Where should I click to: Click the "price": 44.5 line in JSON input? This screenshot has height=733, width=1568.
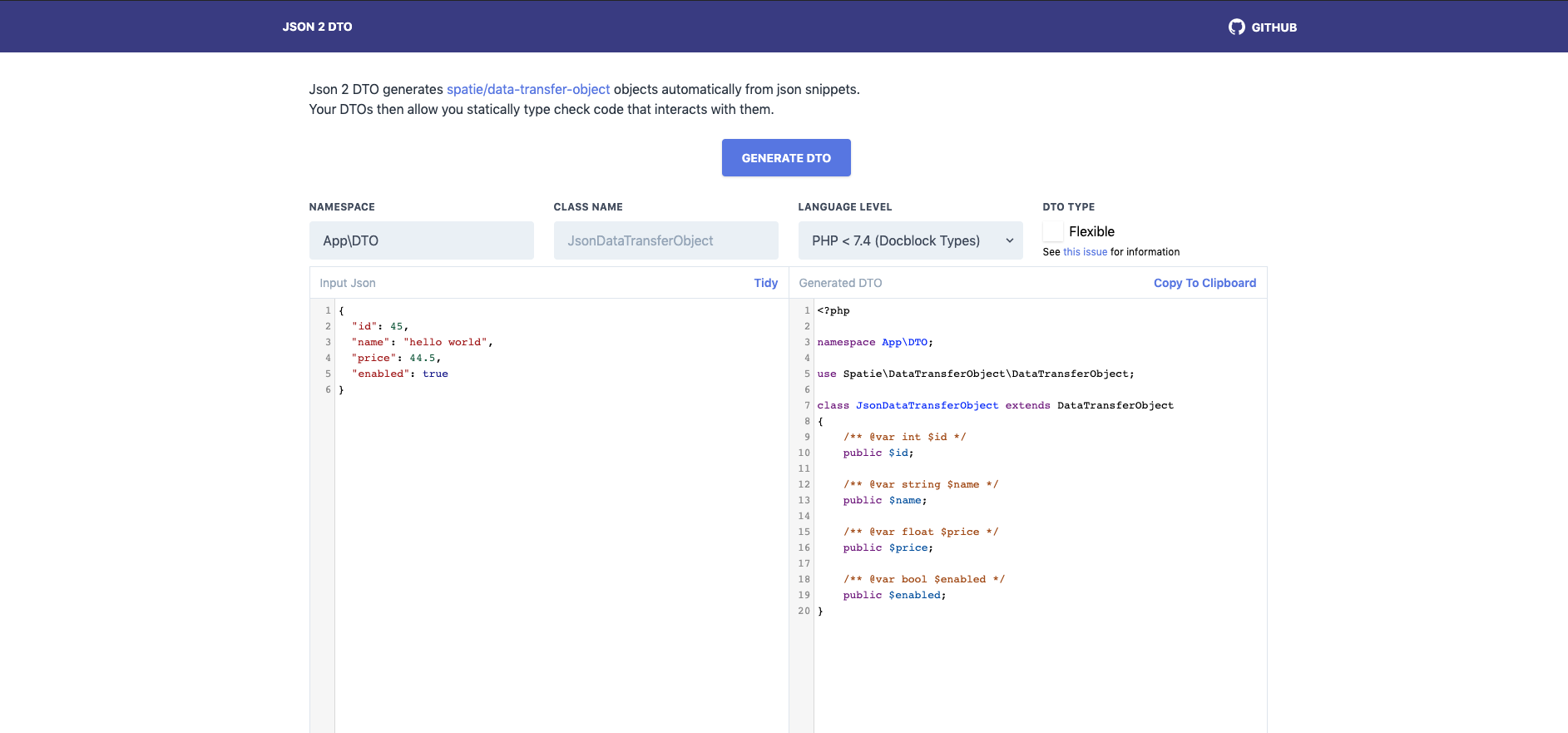pos(398,358)
